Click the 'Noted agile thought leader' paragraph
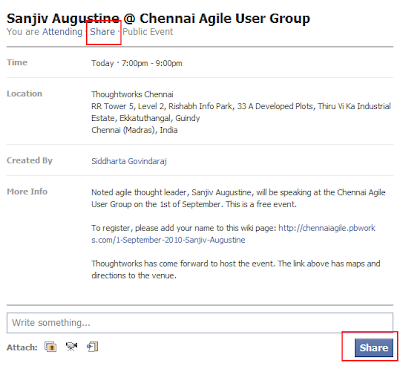The image size is (400, 366). pos(238,198)
